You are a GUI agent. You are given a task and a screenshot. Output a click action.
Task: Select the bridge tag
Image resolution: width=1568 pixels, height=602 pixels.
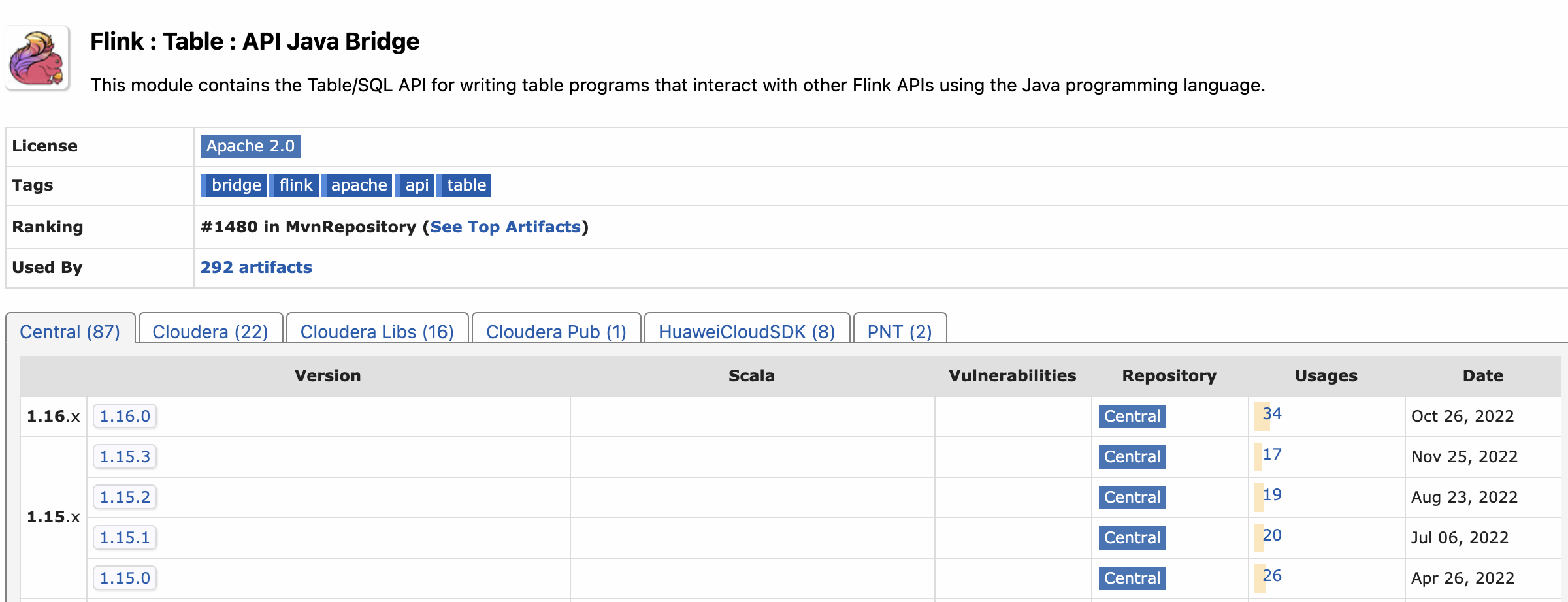tap(235, 185)
